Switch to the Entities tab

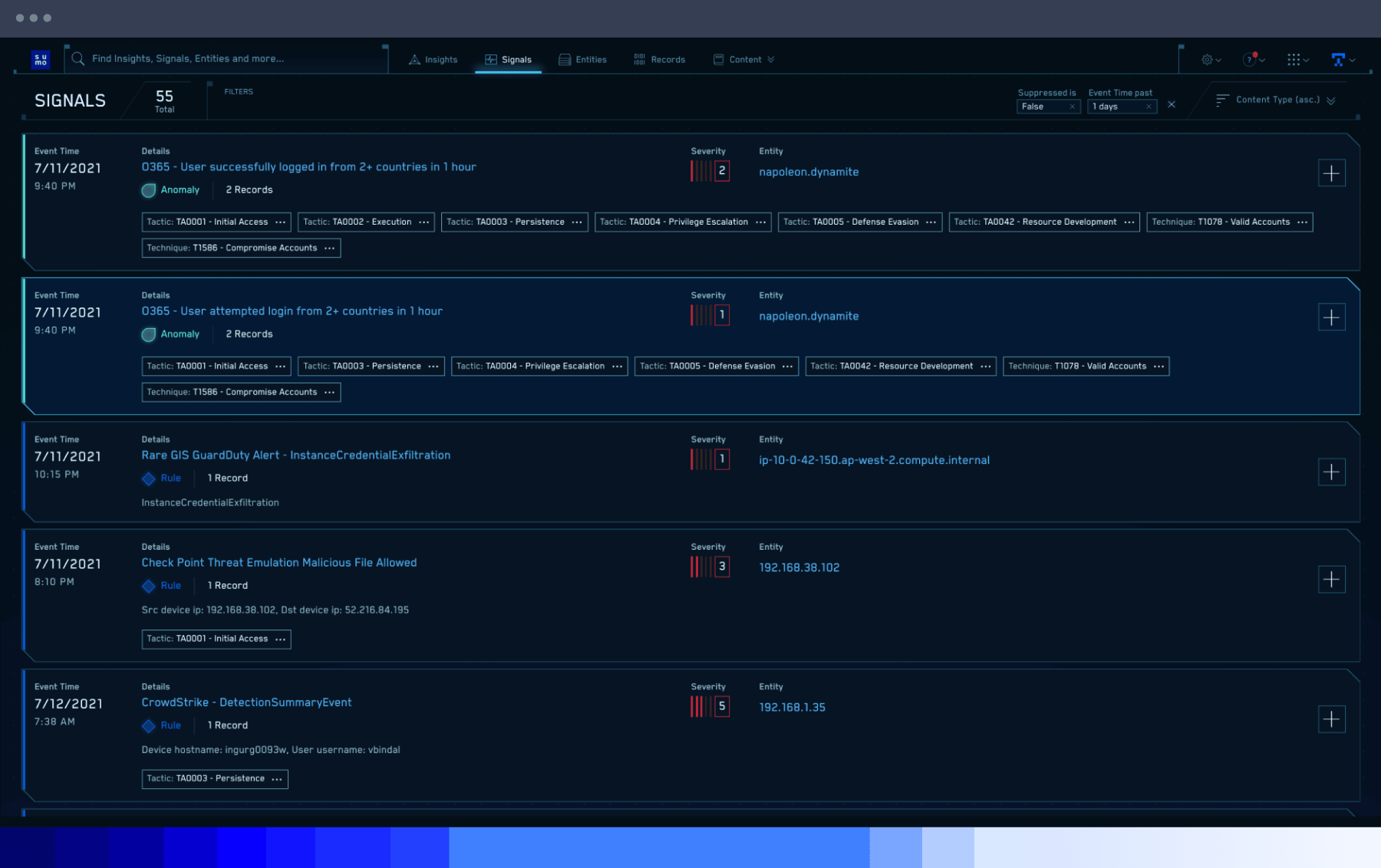pos(583,60)
